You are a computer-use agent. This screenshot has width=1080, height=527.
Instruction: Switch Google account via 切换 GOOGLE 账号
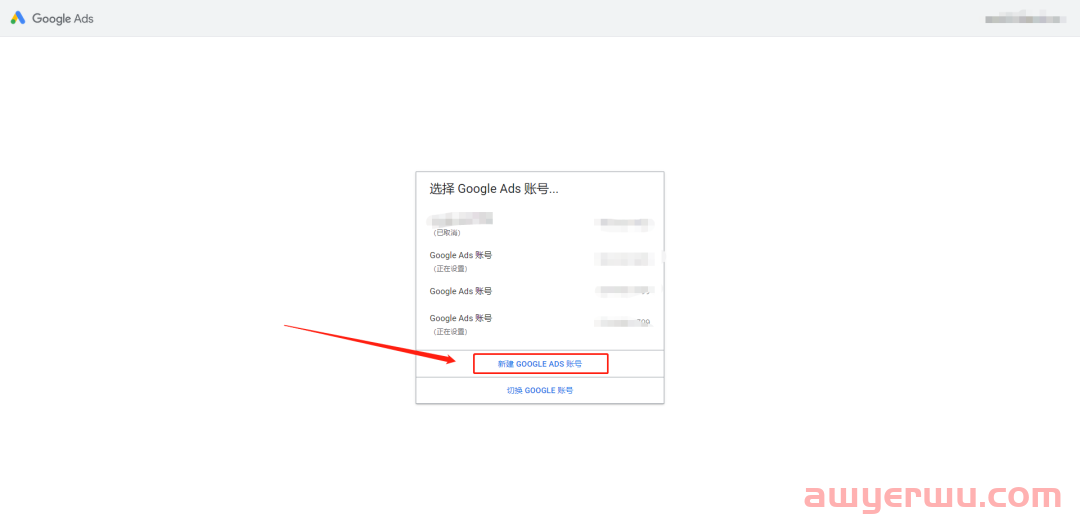click(x=540, y=391)
